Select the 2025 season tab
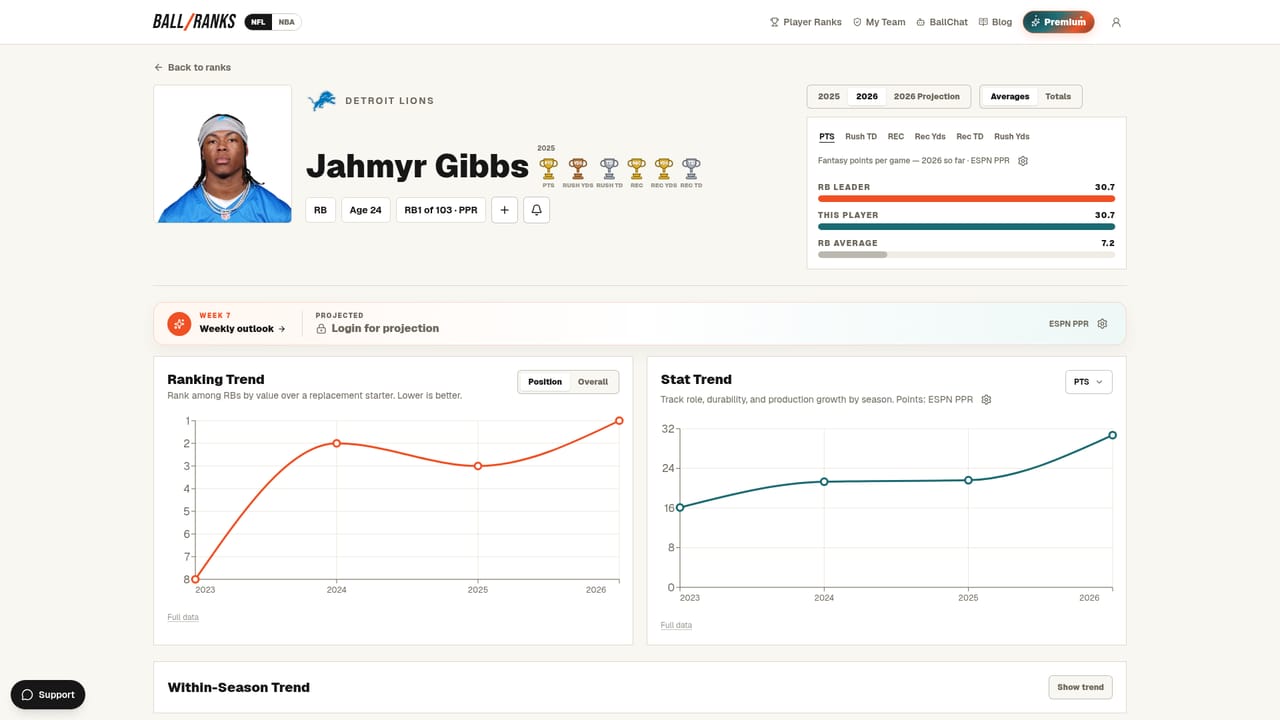The image size is (1280, 720). point(829,97)
